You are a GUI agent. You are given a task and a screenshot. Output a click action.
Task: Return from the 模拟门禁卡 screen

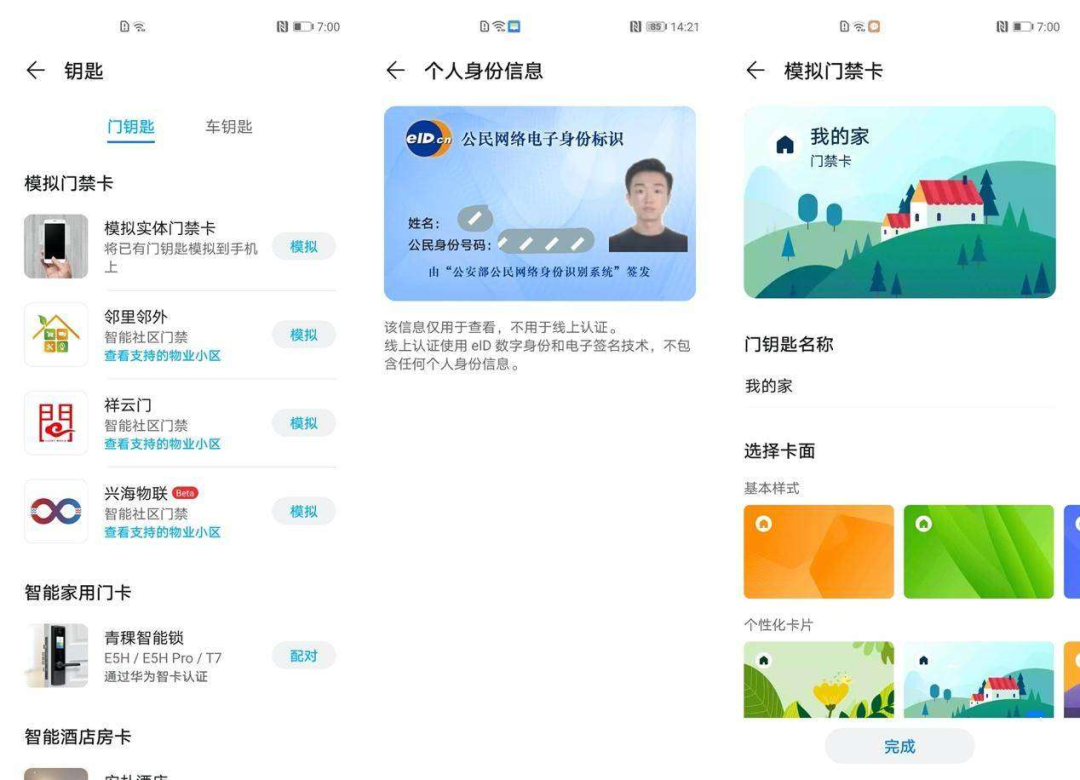pos(756,70)
